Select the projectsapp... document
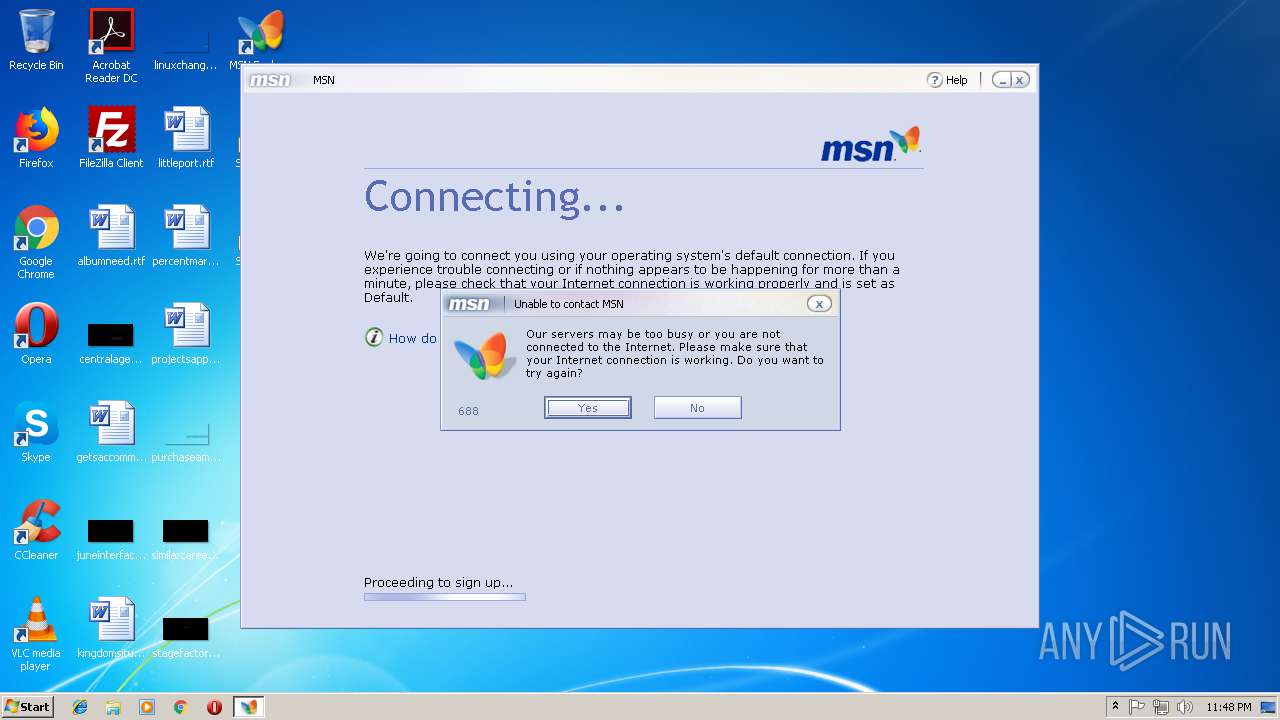 (186, 334)
